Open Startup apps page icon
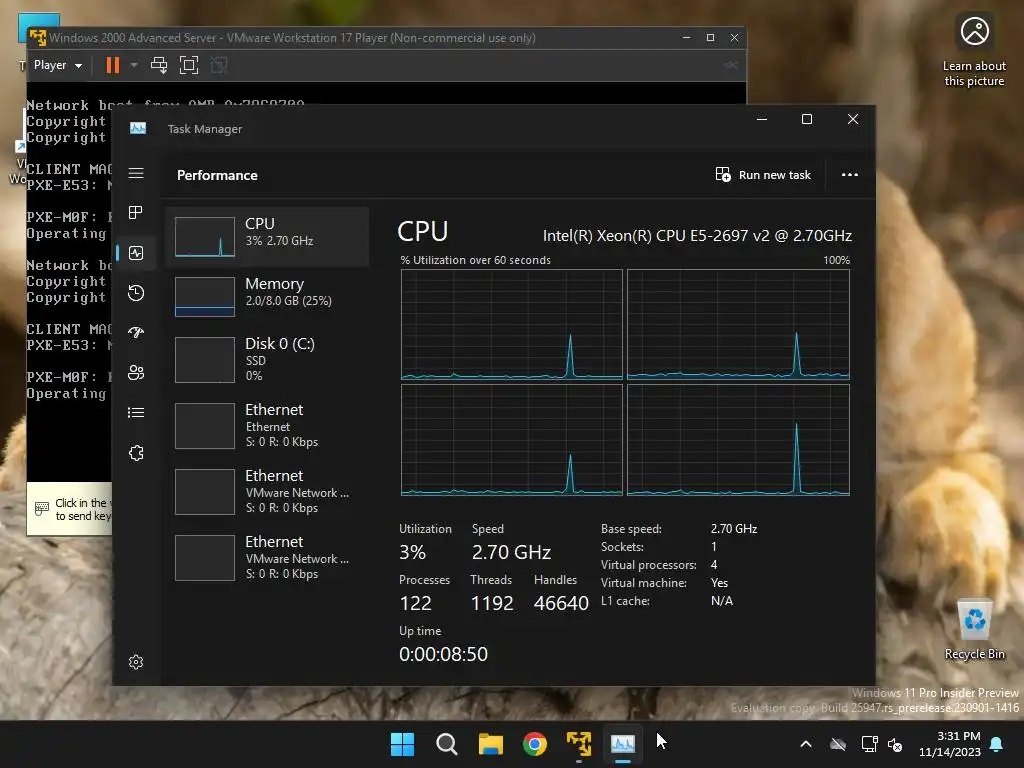 [136, 333]
